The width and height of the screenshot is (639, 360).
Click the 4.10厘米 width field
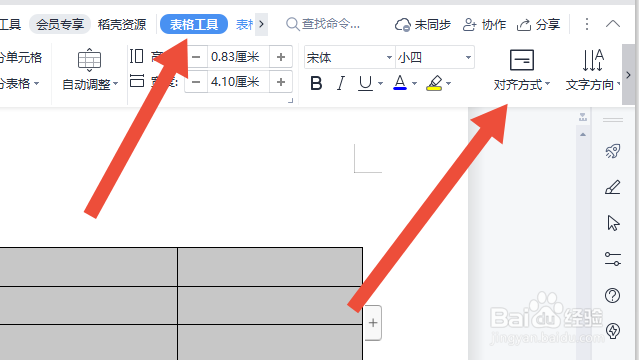238,82
